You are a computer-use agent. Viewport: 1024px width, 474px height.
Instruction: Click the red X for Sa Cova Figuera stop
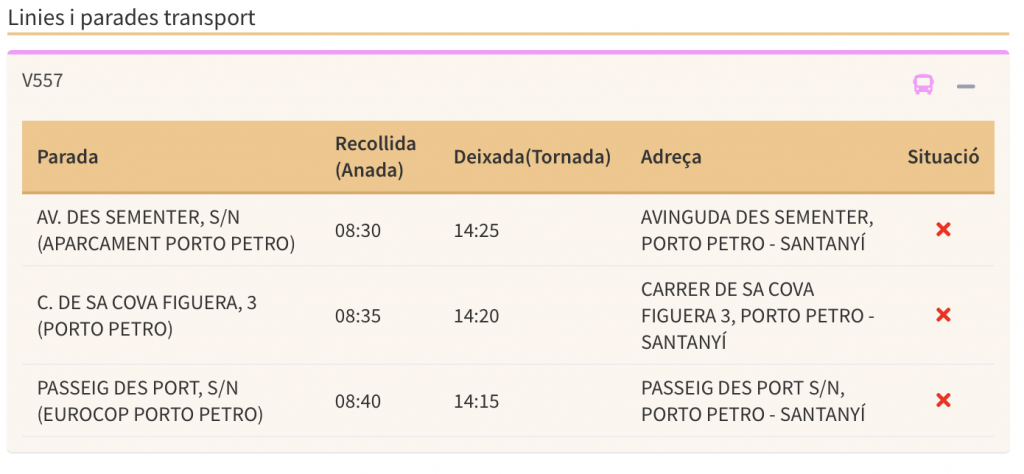tap(942, 315)
